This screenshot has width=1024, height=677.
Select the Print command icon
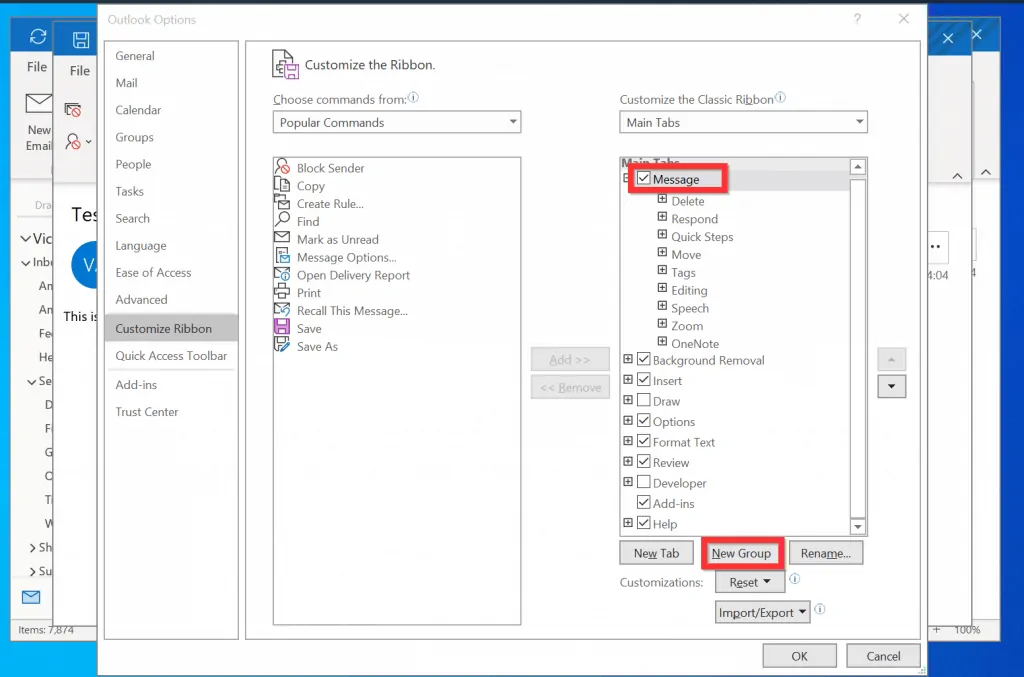coord(282,292)
